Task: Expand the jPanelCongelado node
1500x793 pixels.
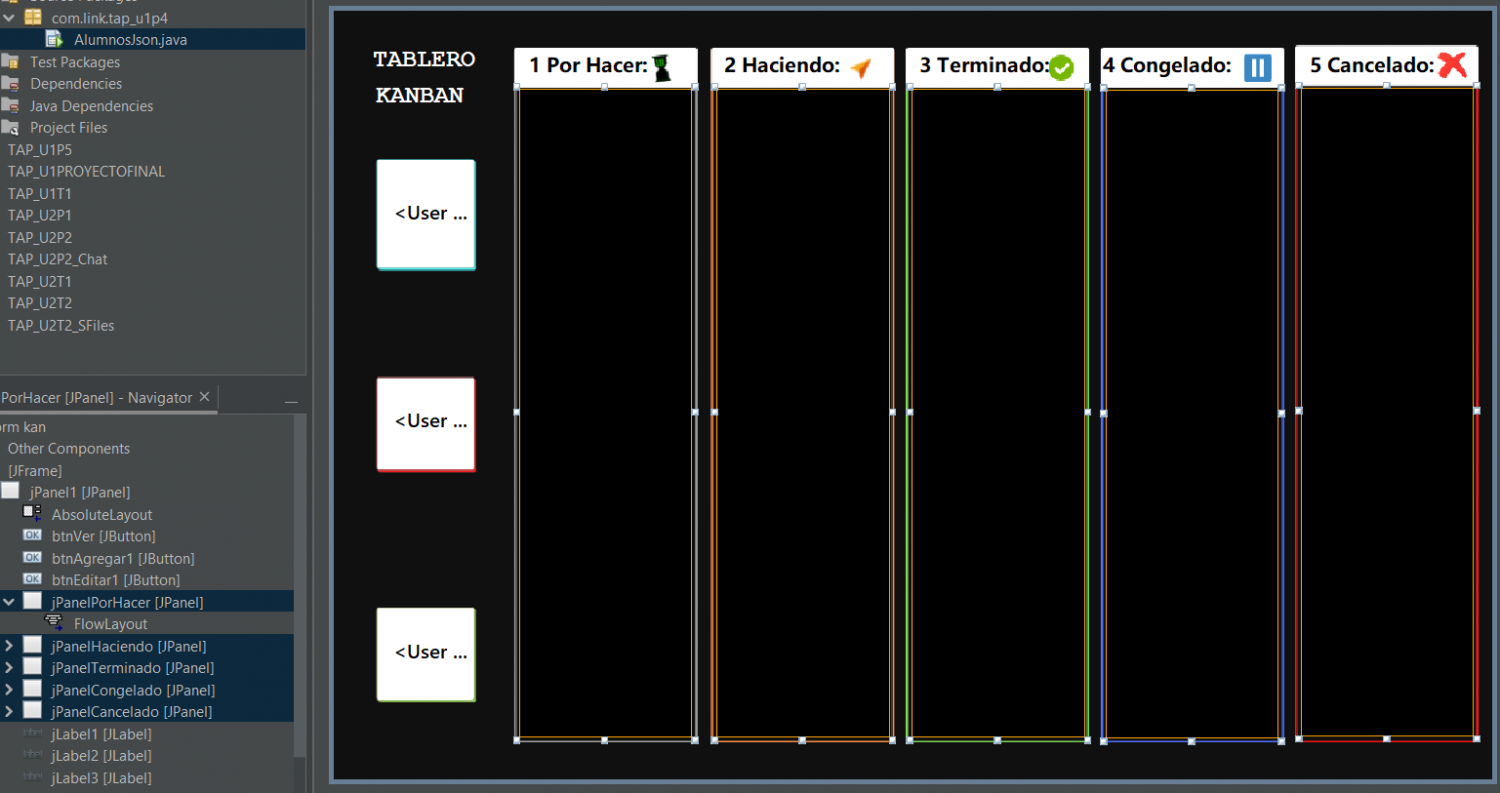Action: click(x=9, y=690)
